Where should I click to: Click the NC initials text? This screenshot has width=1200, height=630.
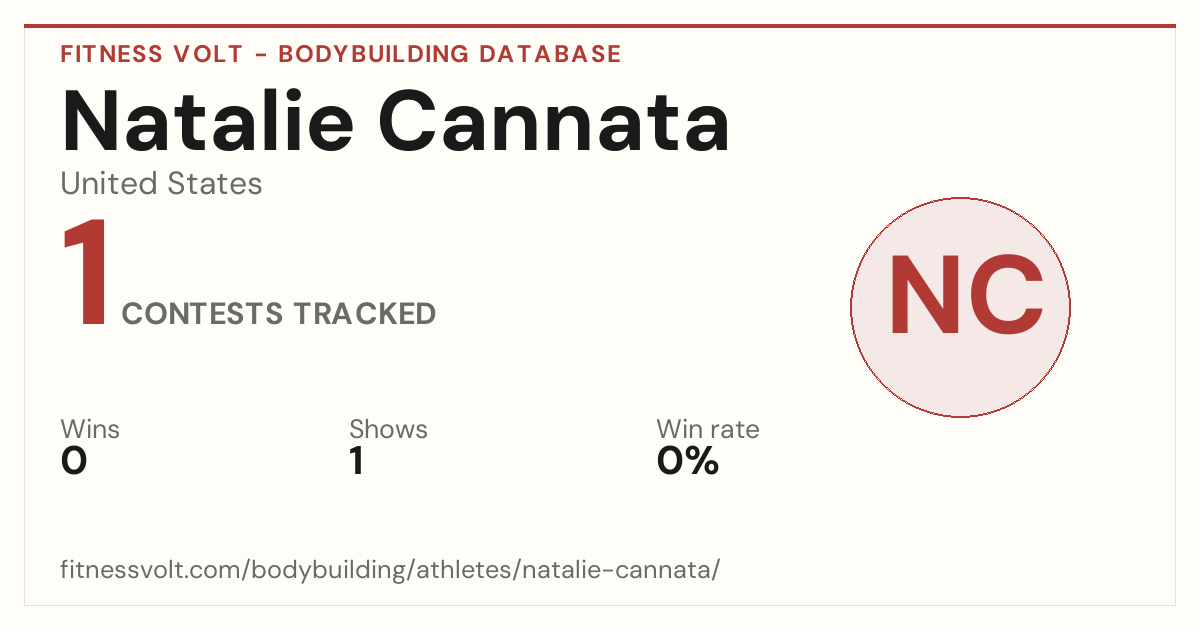(966, 296)
